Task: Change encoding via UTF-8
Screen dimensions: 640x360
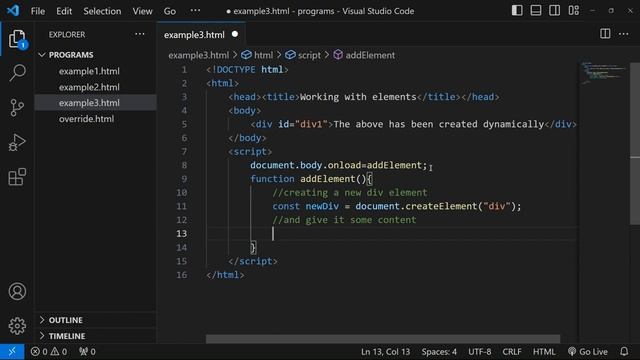Action: pyautogui.click(x=479, y=351)
